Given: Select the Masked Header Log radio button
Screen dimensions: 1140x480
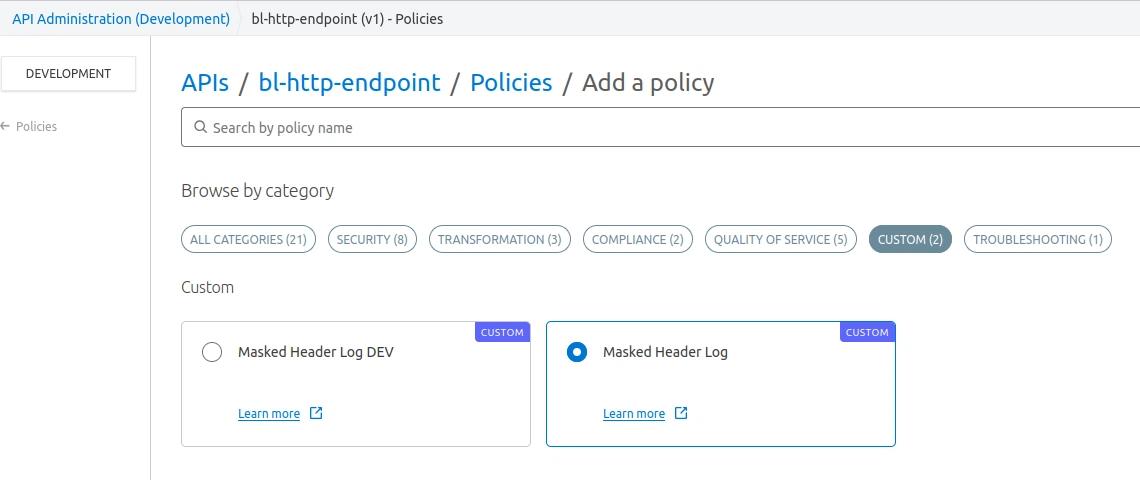Looking at the screenshot, I should tap(577, 352).
